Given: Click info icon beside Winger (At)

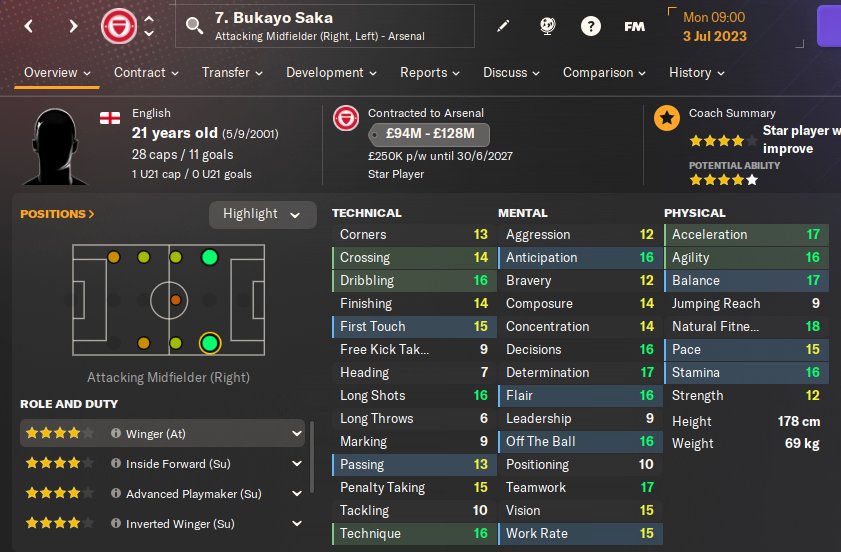Looking at the screenshot, I should pos(115,433).
